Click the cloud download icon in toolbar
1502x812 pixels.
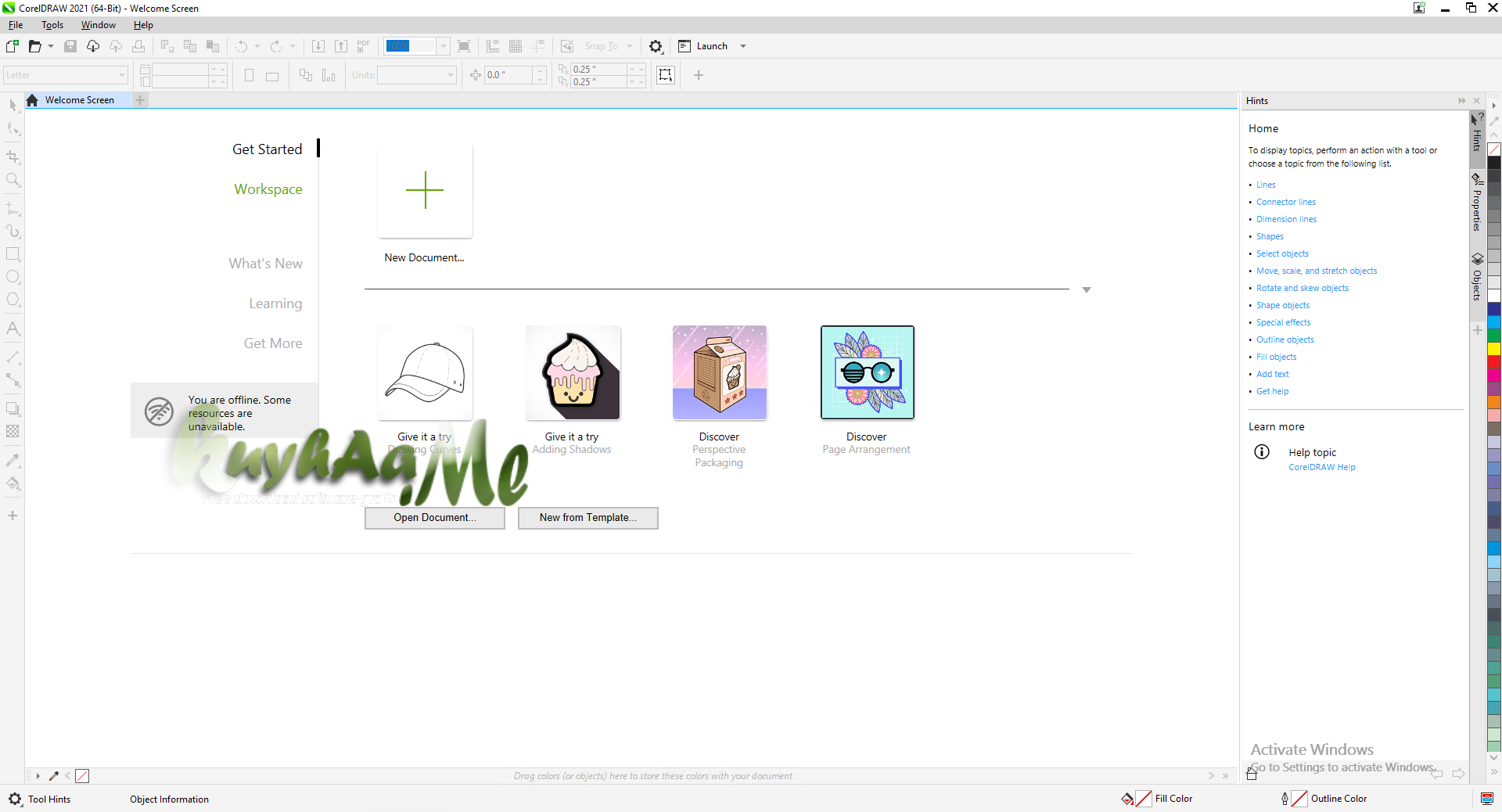click(x=93, y=46)
